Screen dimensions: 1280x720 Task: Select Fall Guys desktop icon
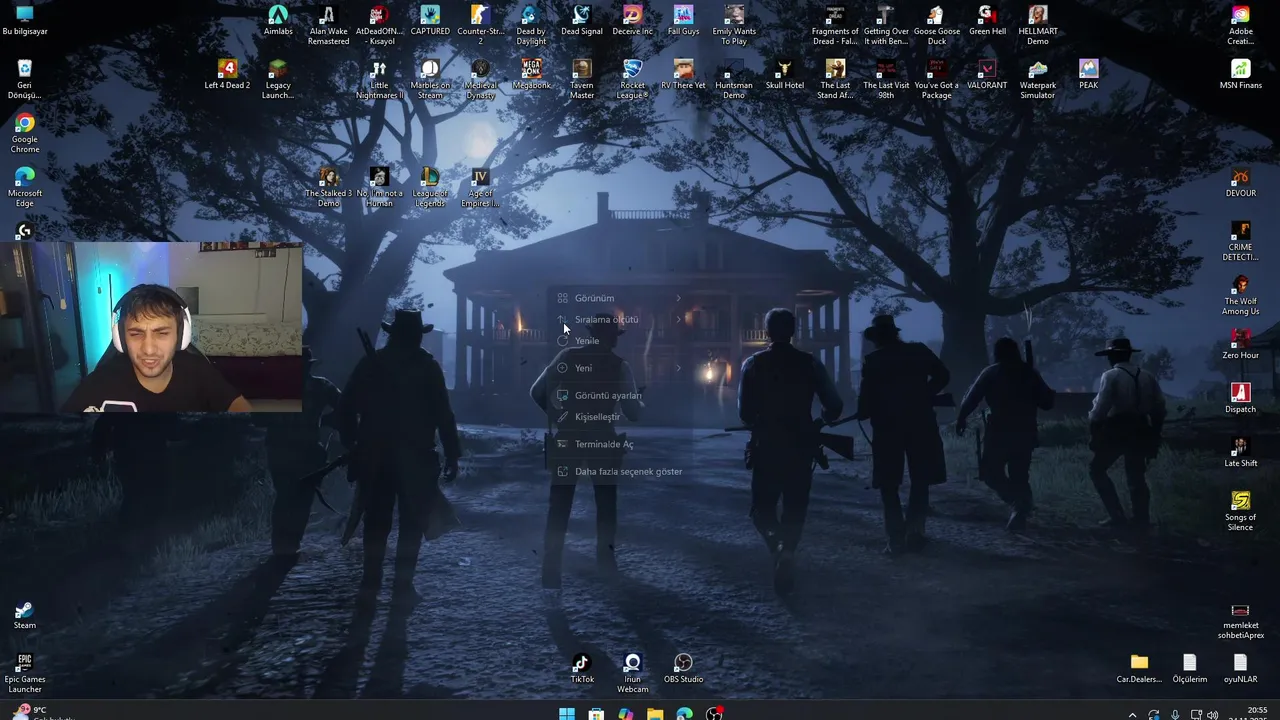[x=683, y=20]
